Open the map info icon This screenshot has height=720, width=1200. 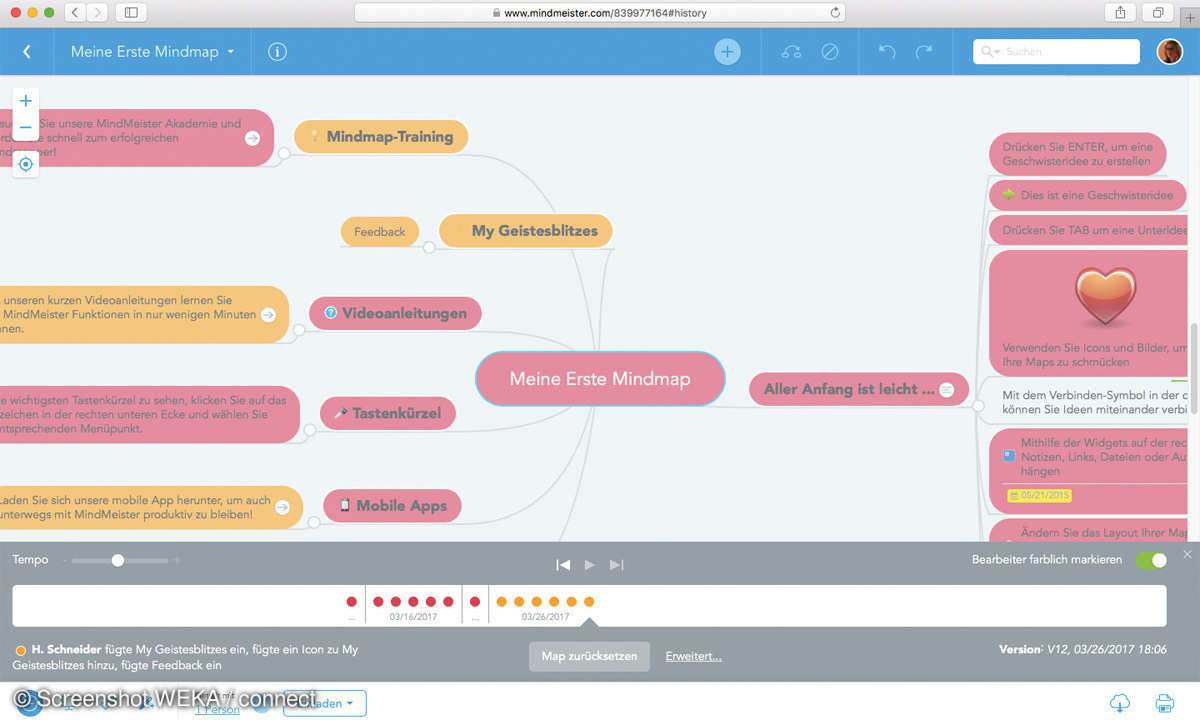pyautogui.click(x=277, y=52)
